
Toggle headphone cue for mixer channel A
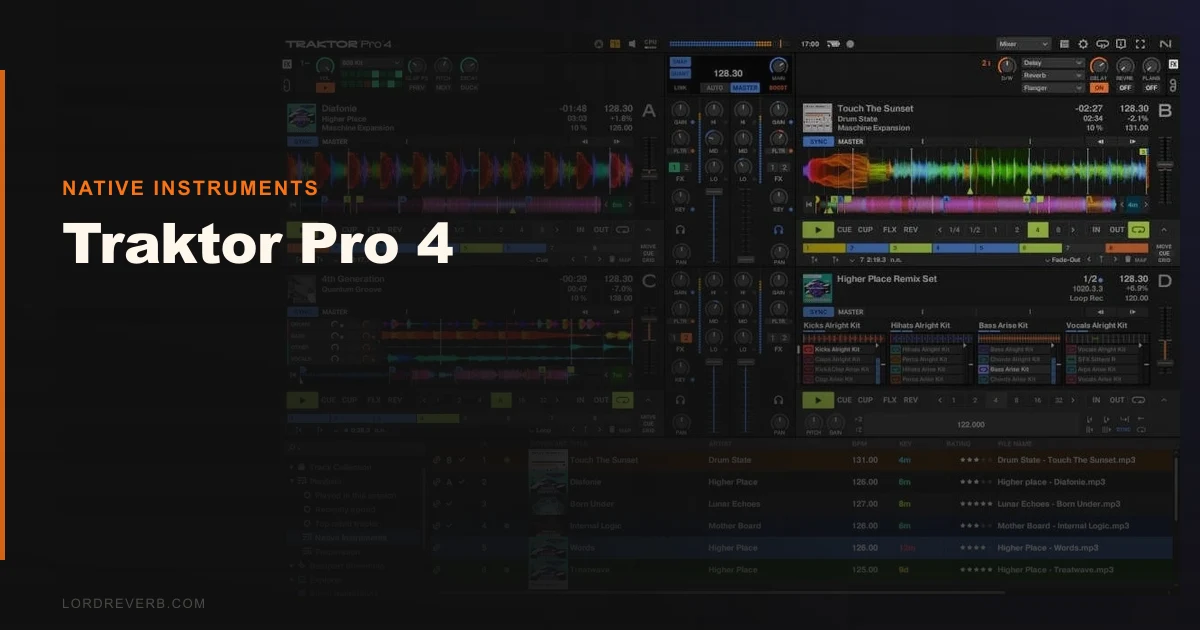pos(680,229)
